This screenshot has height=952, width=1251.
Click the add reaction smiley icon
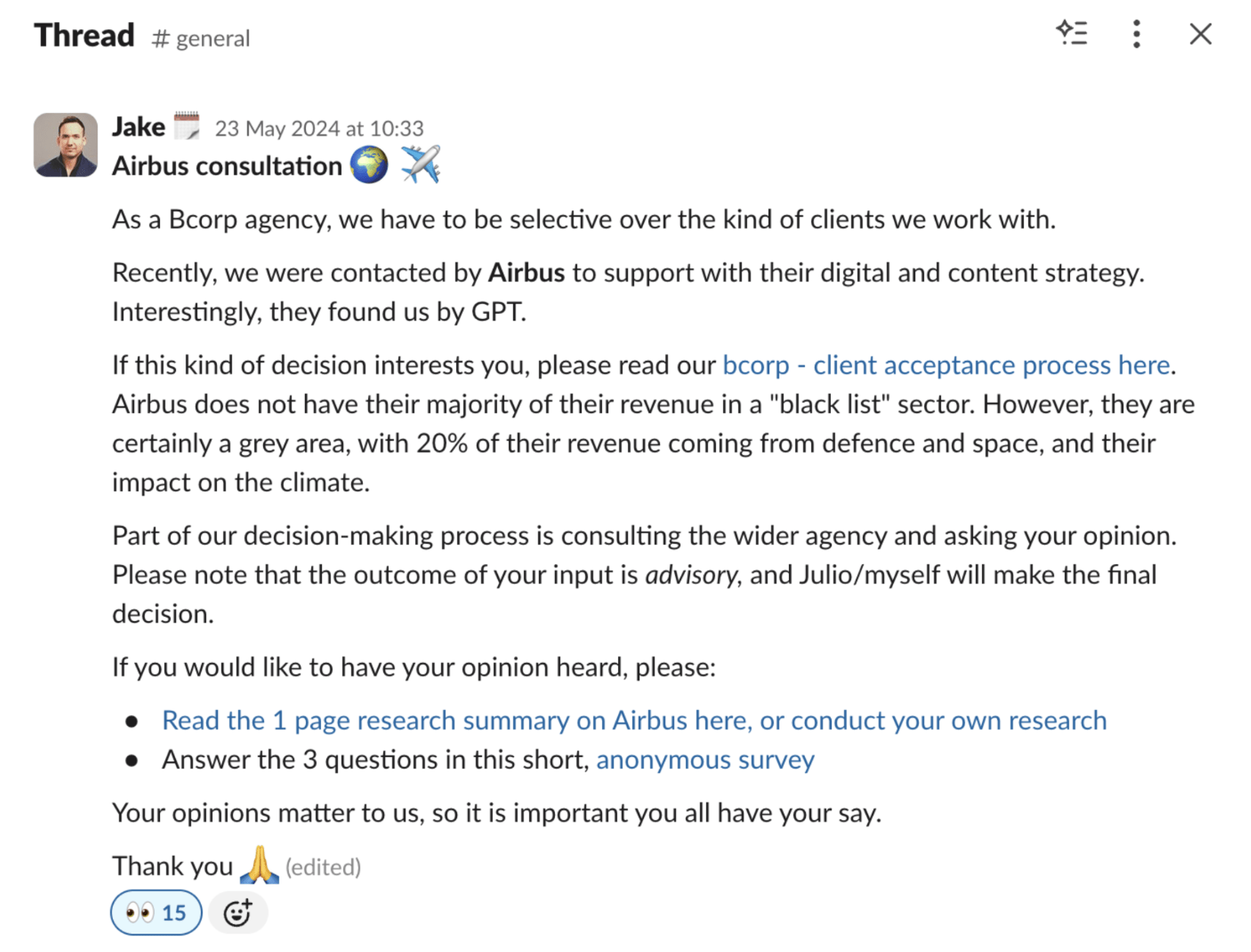[238, 912]
